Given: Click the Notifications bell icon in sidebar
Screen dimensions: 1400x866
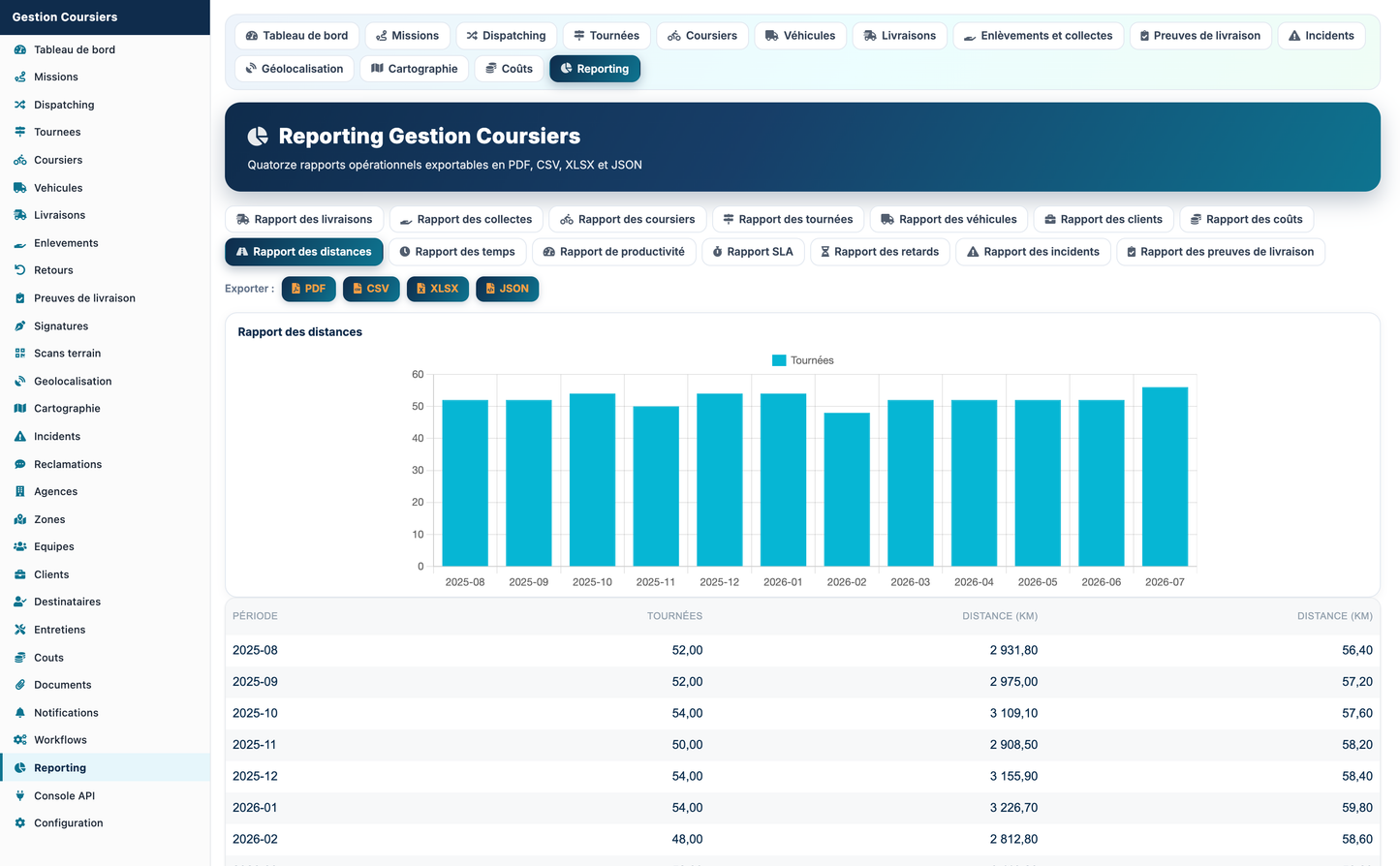Looking at the screenshot, I should (19, 713).
